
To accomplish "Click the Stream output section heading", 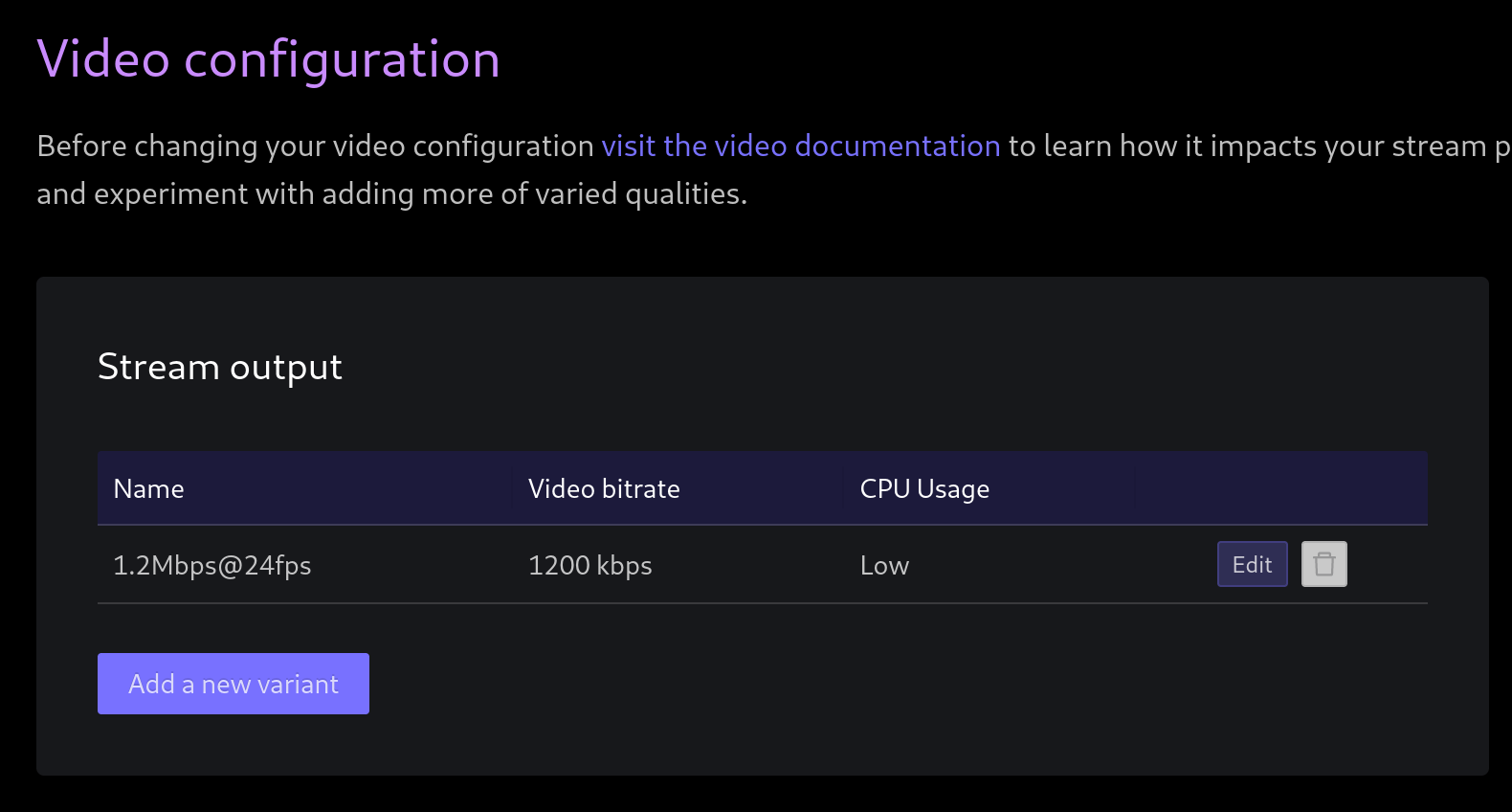I will (220, 367).
